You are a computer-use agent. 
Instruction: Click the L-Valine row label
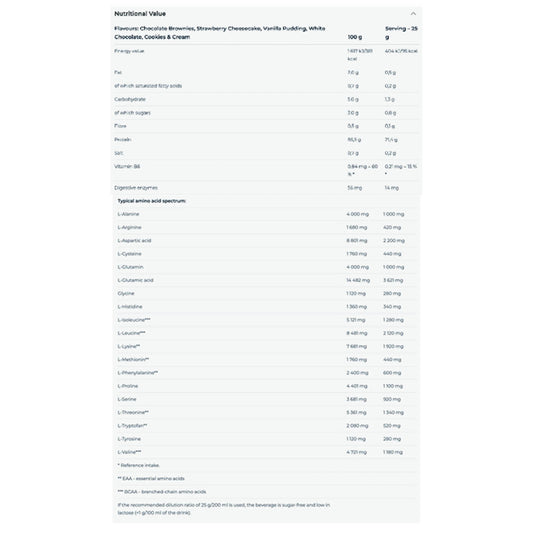tap(129, 452)
